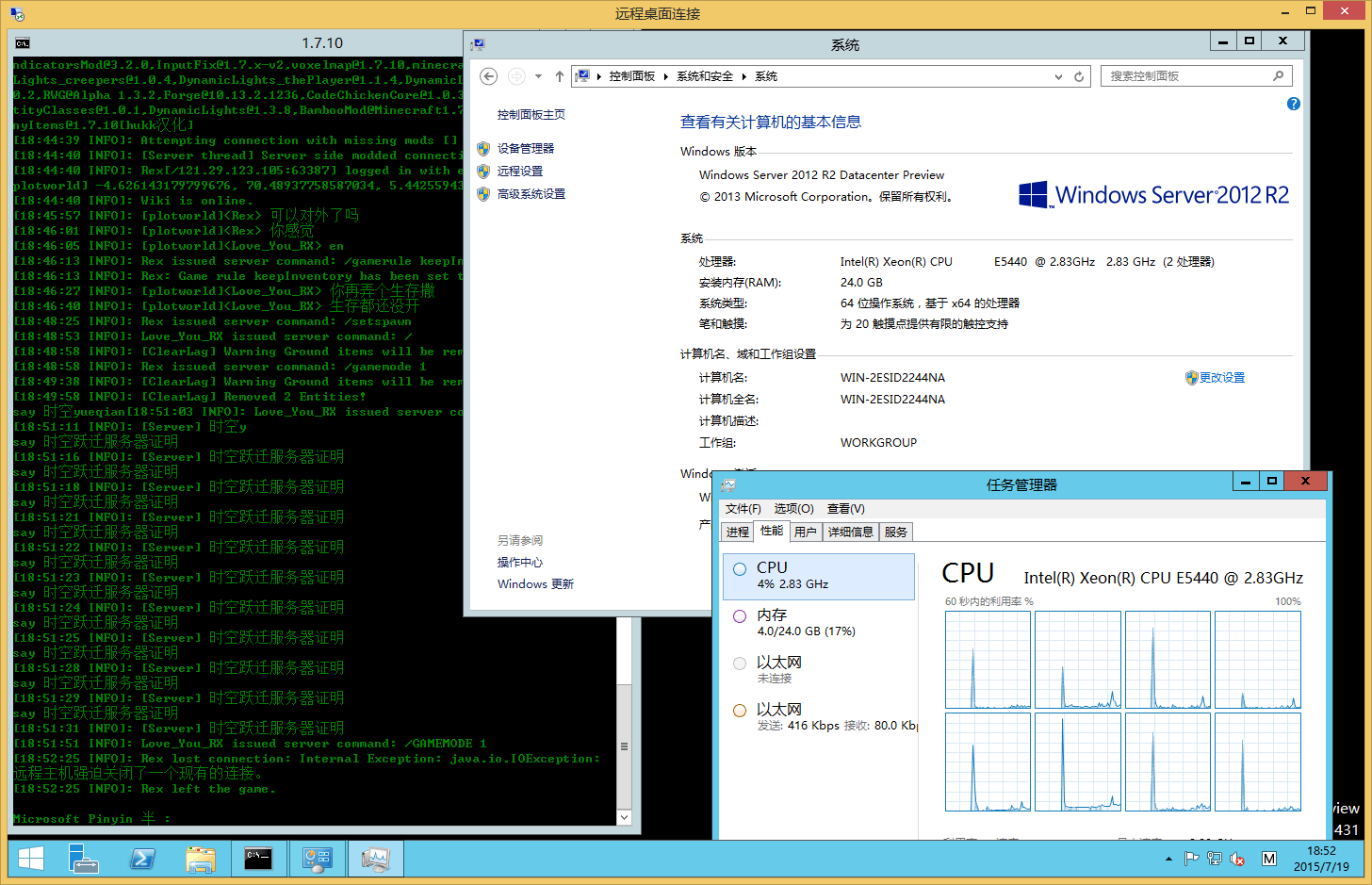This screenshot has width=1372, height=885.
Task: Show hidden system tray icons
Action: click(x=1168, y=860)
